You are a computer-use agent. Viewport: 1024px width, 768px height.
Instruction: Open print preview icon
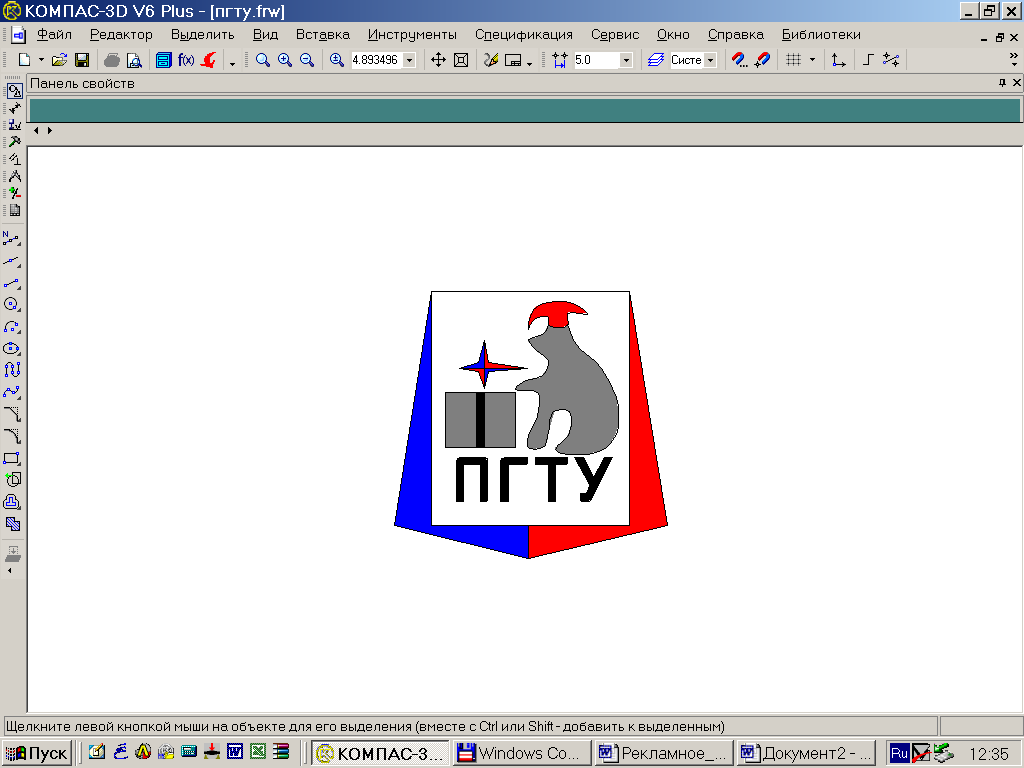pos(134,60)
